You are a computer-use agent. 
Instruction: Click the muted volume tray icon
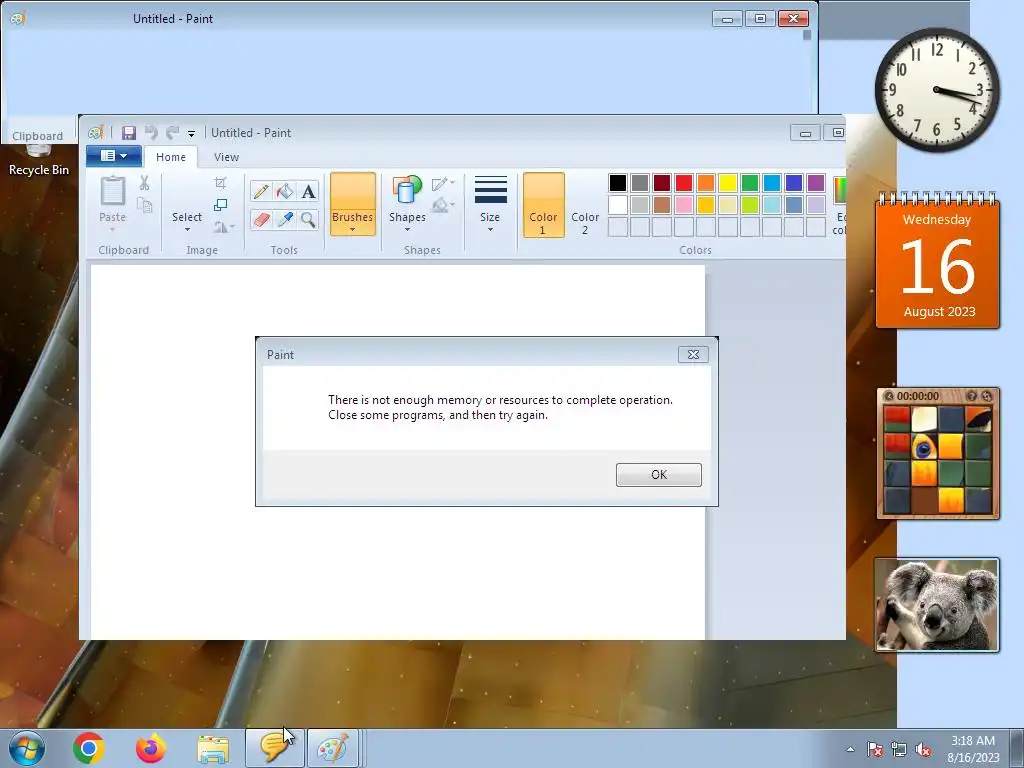pos(923,750)
